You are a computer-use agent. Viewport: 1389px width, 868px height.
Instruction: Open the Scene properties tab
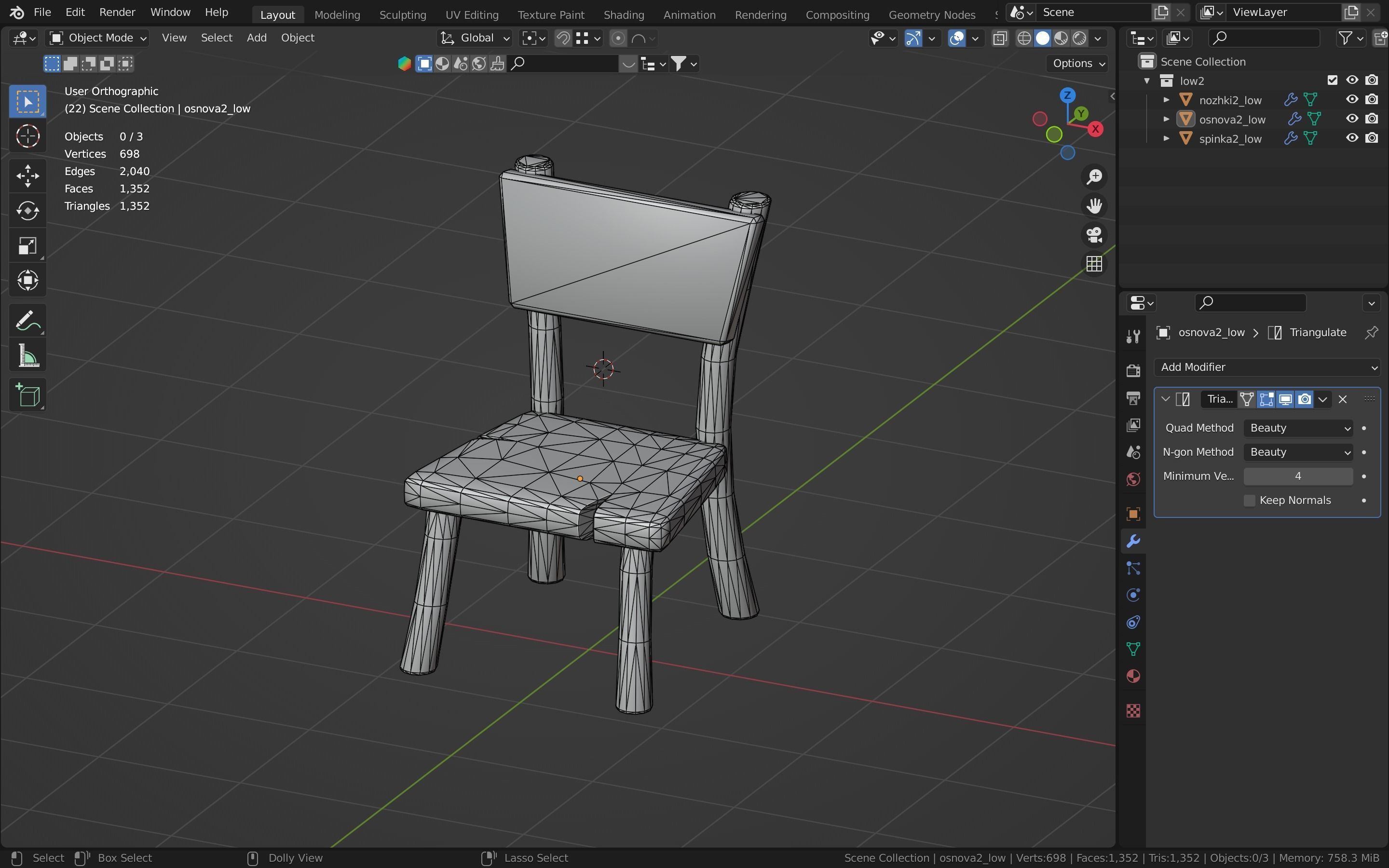[x=1133, y=452]
